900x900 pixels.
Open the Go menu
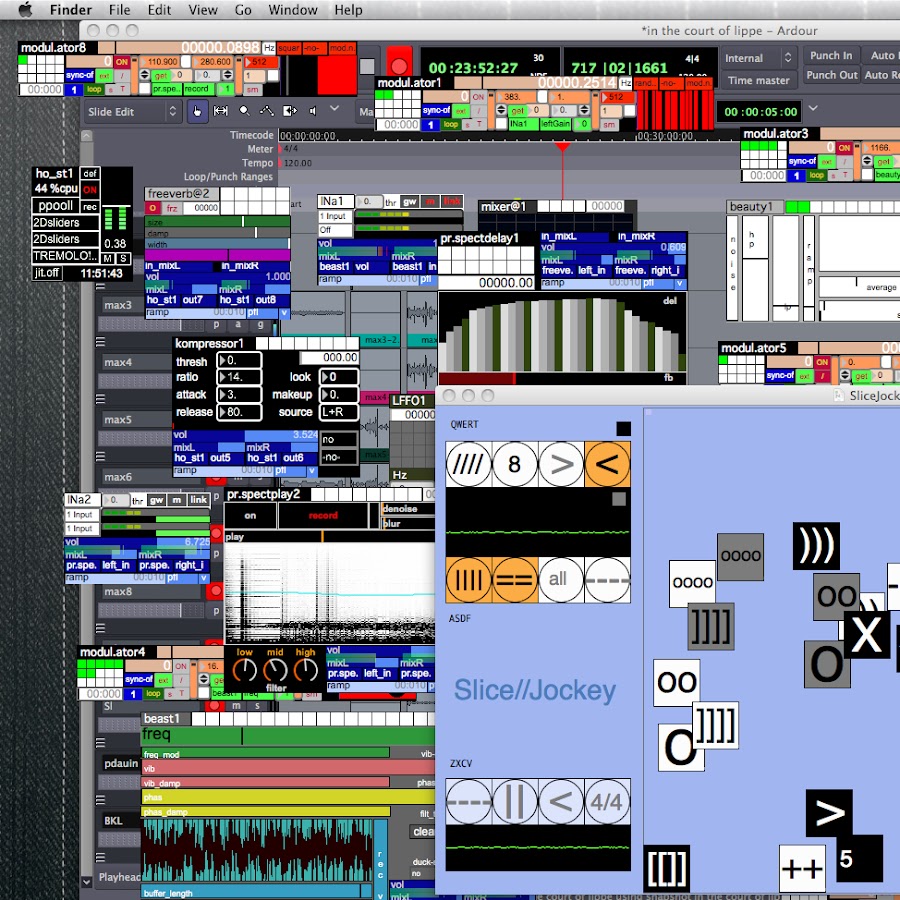pos(243,10)
